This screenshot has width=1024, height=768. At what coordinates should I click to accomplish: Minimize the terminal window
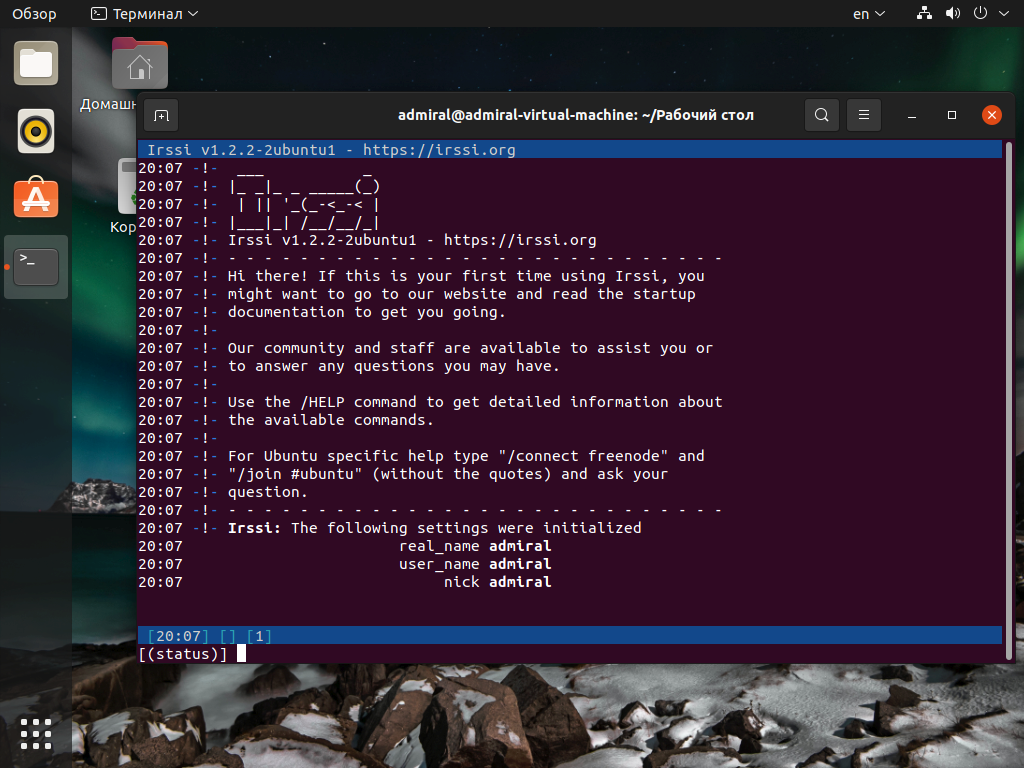tap(912, 116)
